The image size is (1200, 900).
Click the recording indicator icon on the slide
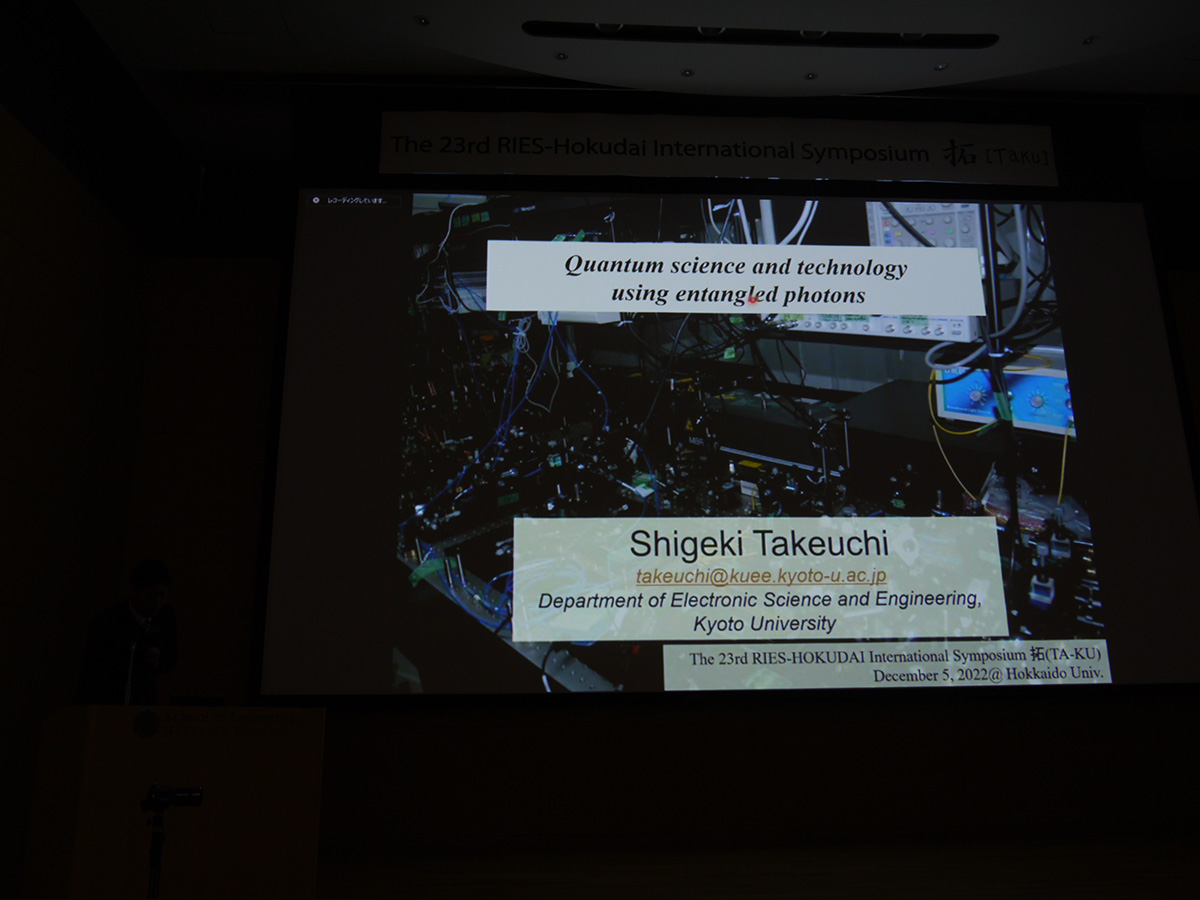pos(316,200)
